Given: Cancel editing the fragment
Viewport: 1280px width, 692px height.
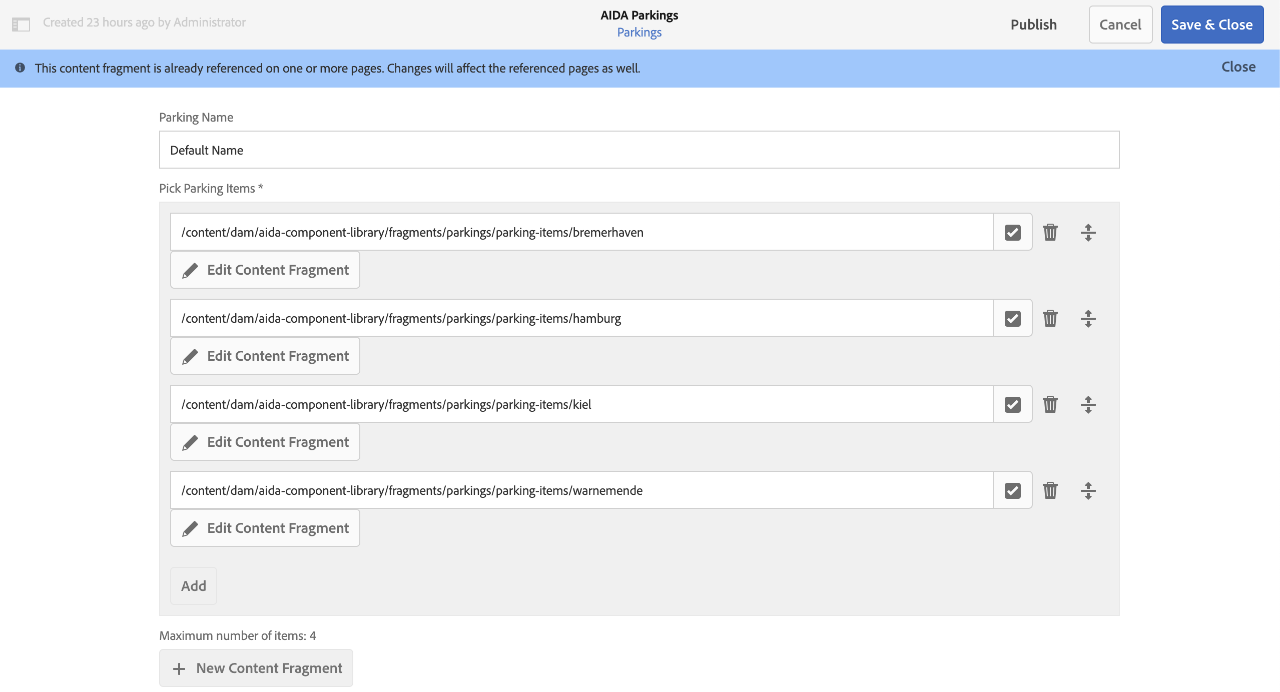Looking at the screenshot, I should (1120, 25).
